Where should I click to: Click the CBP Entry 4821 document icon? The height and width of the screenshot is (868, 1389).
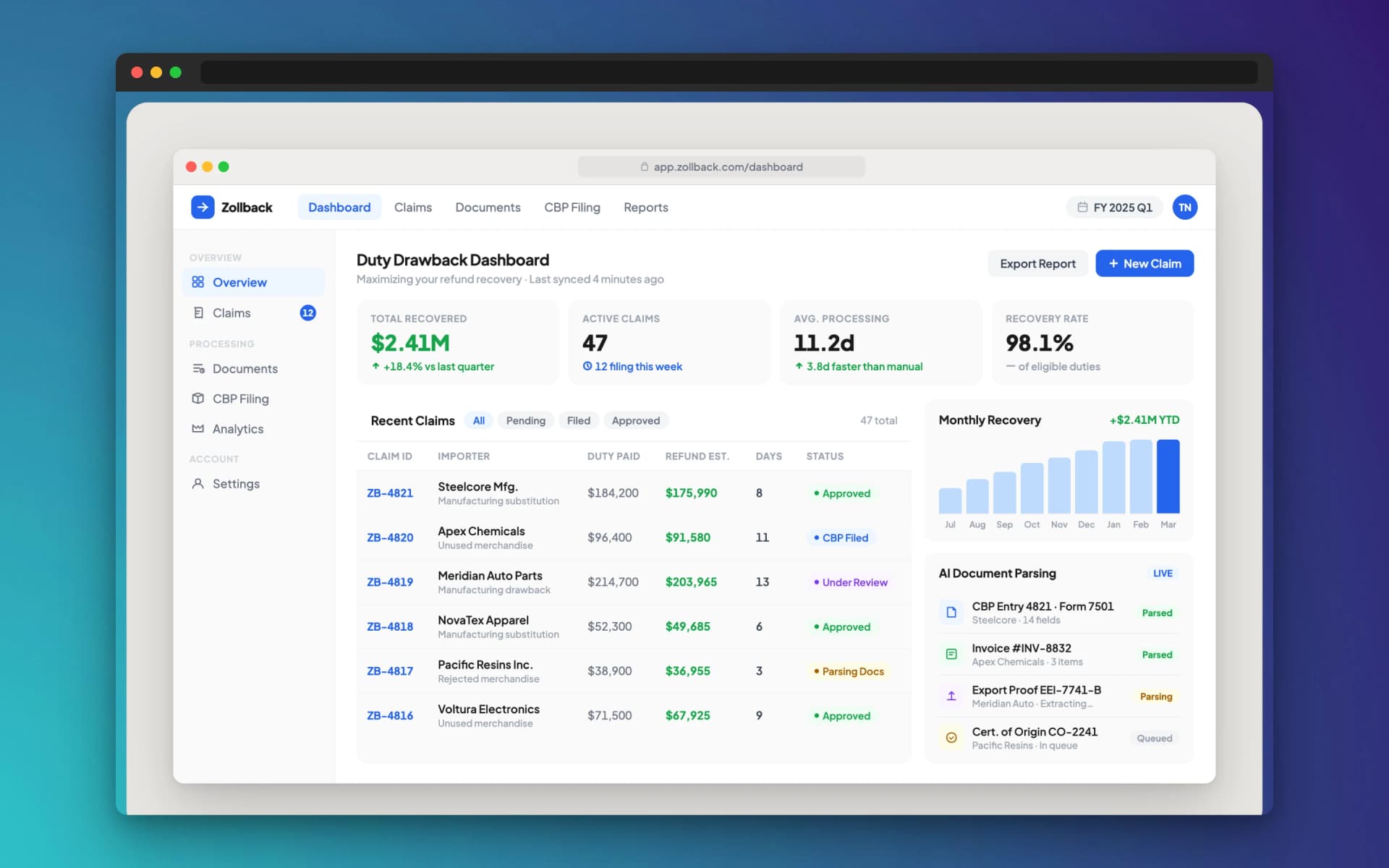click(951, 613)
